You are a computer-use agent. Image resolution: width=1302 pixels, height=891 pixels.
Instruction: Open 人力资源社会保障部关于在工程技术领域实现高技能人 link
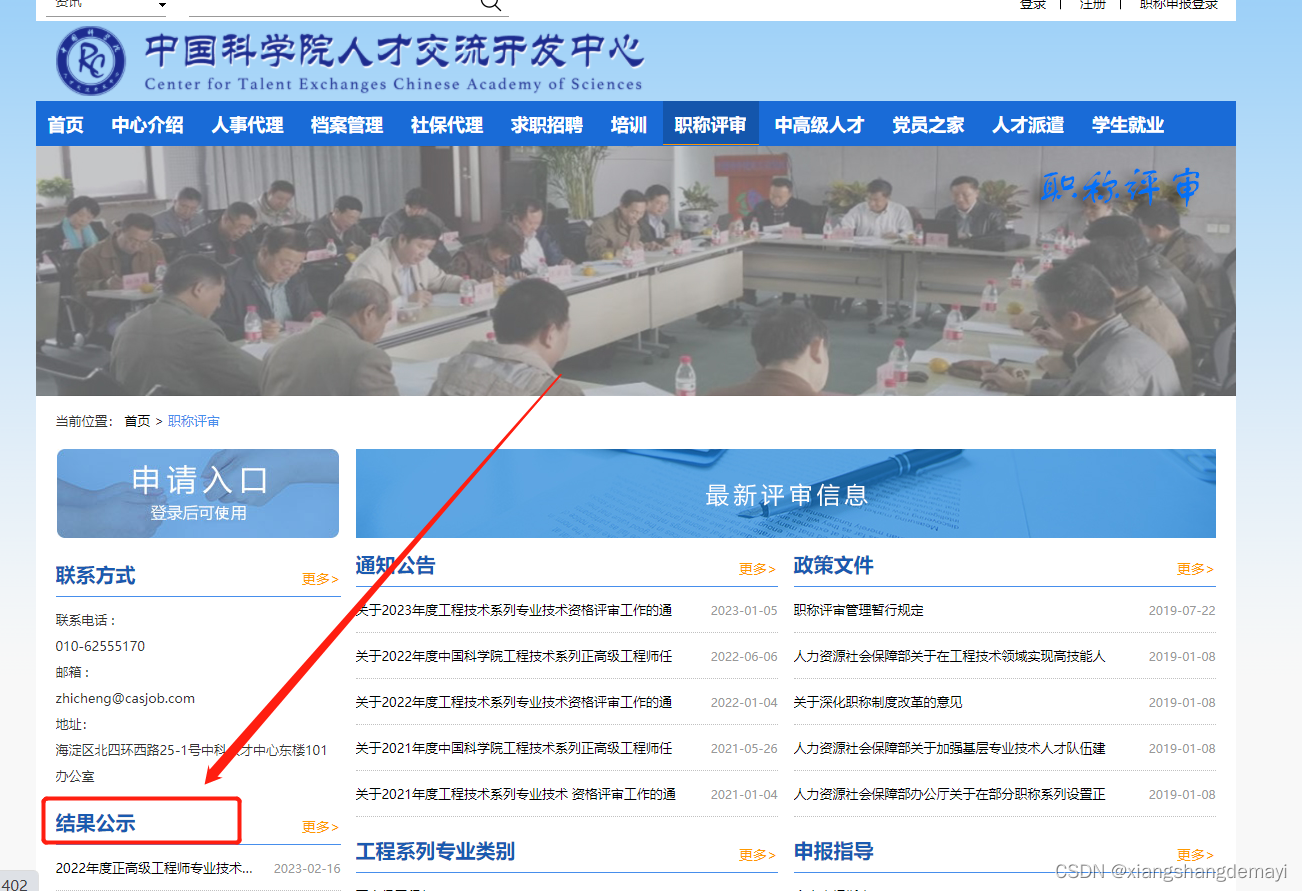(950, 656)
